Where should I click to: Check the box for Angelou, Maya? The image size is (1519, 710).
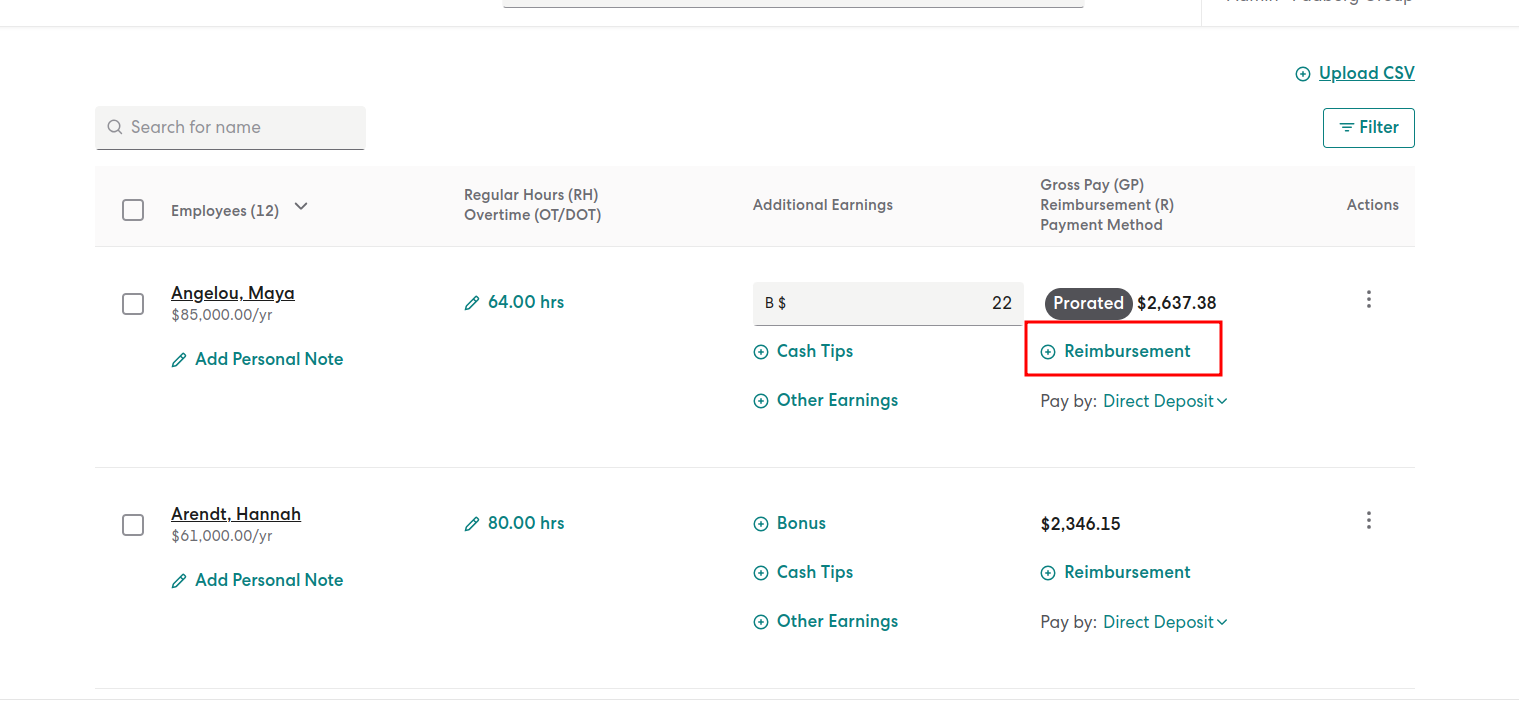pyautogui.click(x=133, y=304)
